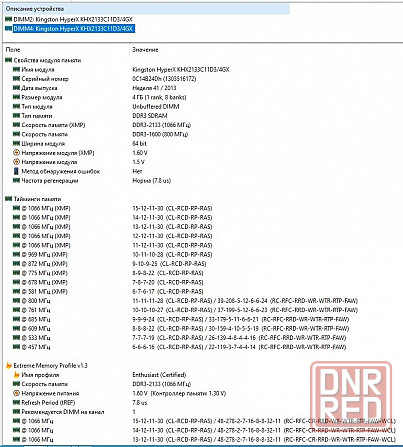The image size is (403, 447).
Task: Sort by the Значение column header
Action: [x=145, y=50]
